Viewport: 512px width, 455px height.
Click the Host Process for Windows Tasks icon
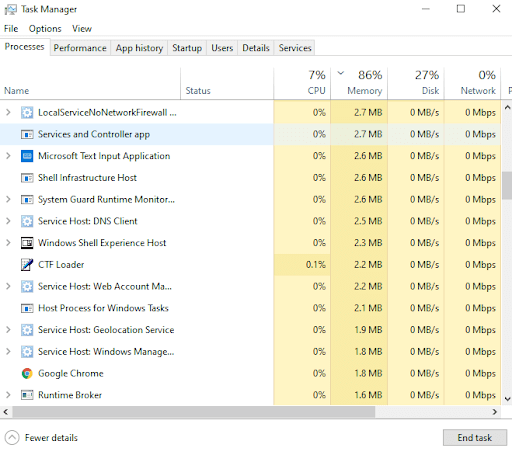click(x=27, y=308)
